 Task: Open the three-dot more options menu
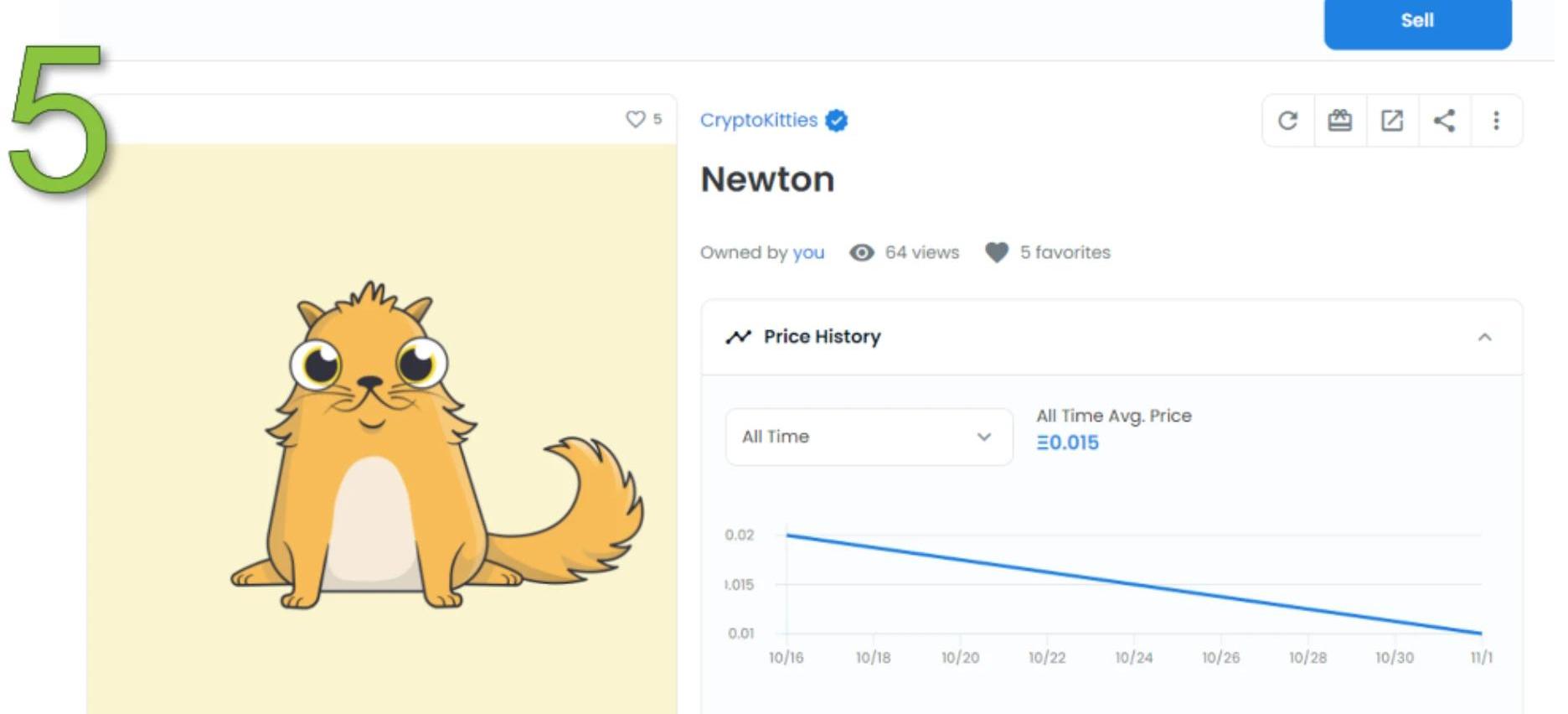(x=1496, y=121)
